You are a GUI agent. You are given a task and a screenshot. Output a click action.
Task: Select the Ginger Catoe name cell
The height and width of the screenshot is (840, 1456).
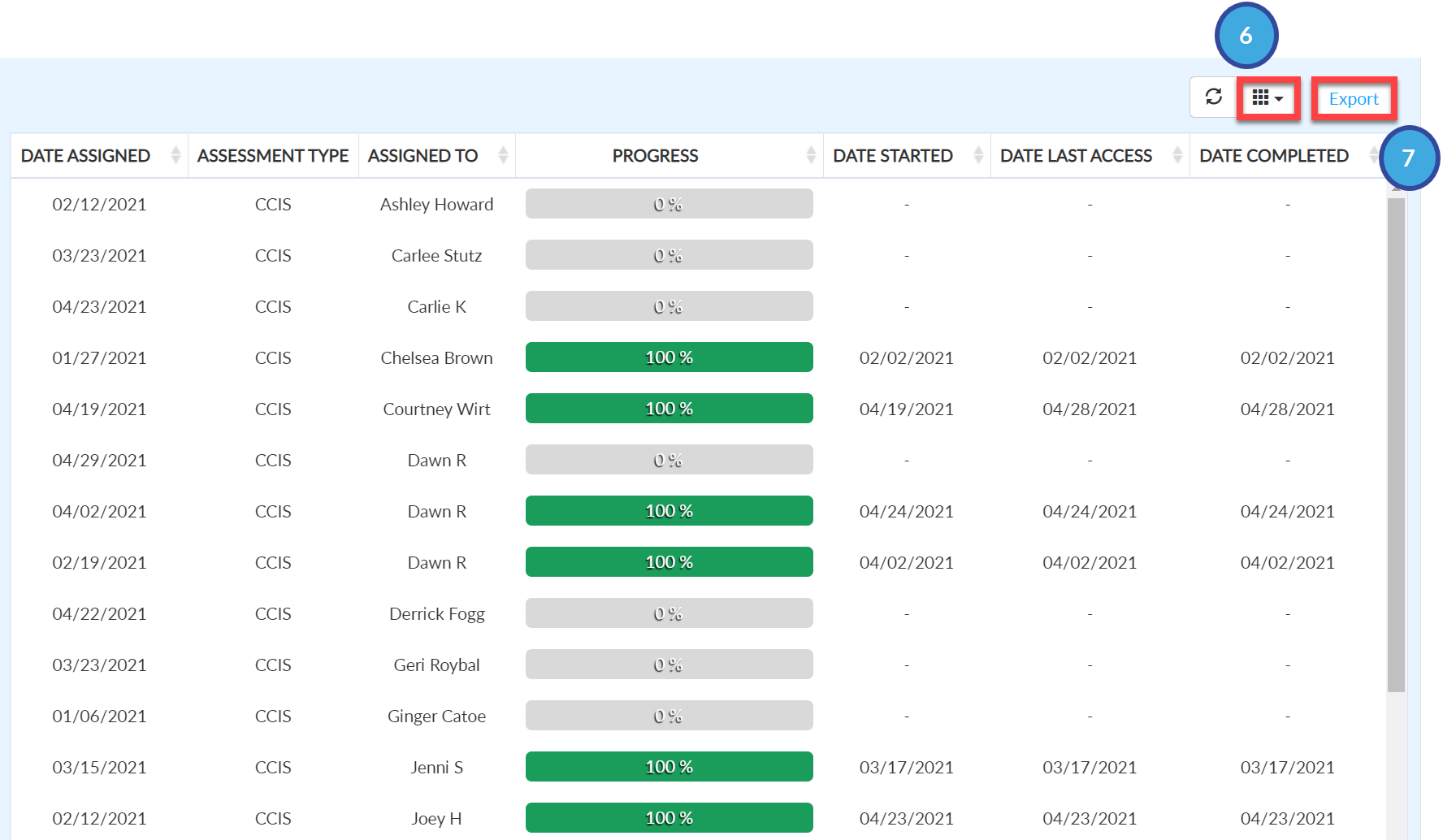tap(437, 717)
